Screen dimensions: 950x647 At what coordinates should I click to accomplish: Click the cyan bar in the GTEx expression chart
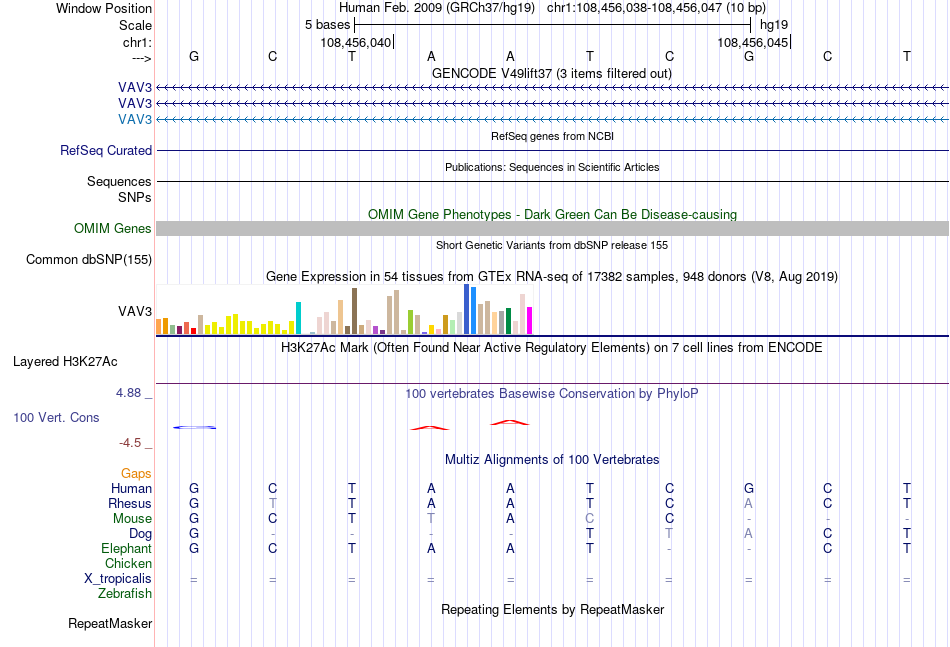click(x=298, y=318)
